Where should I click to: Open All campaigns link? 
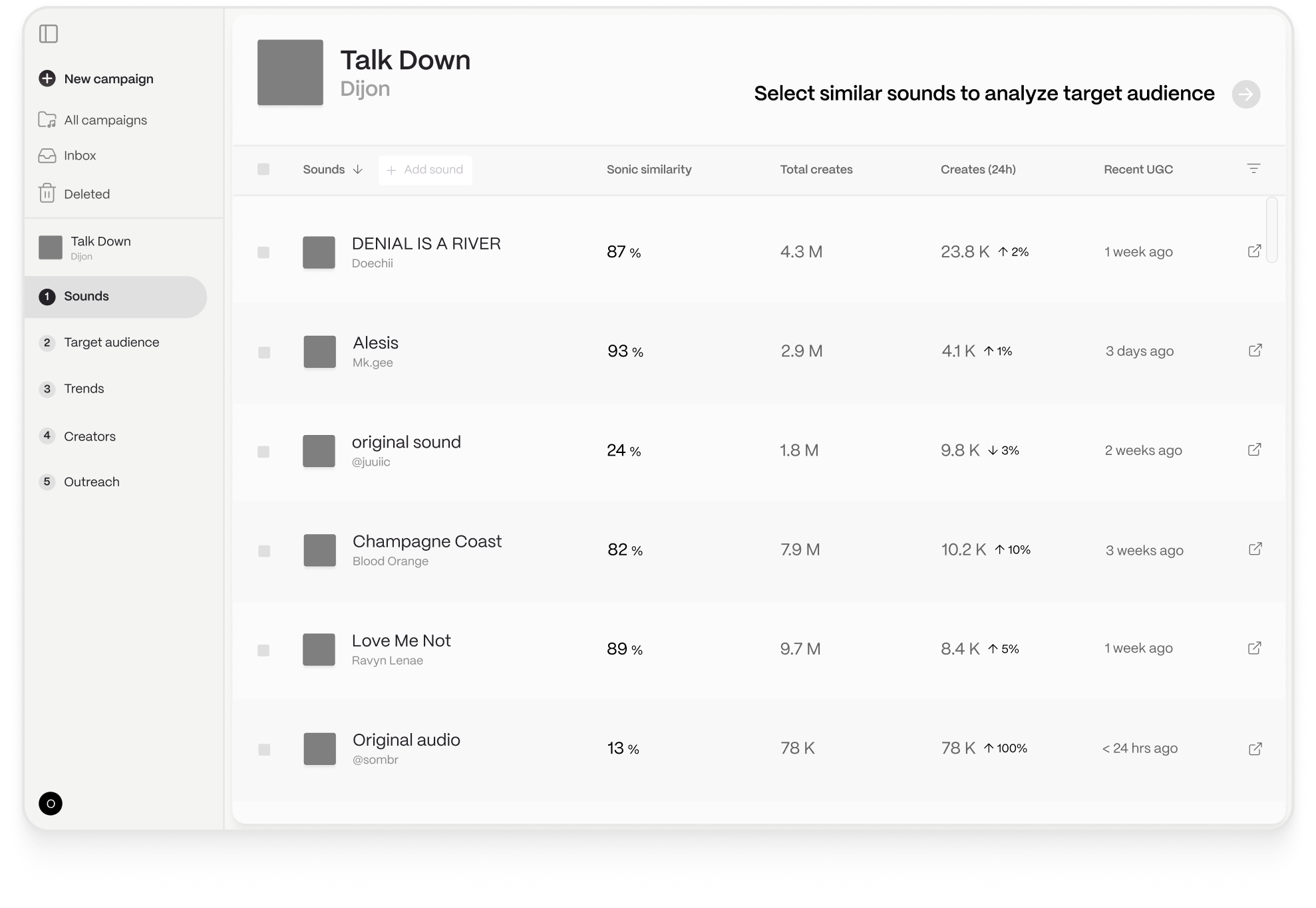(105, 120)
